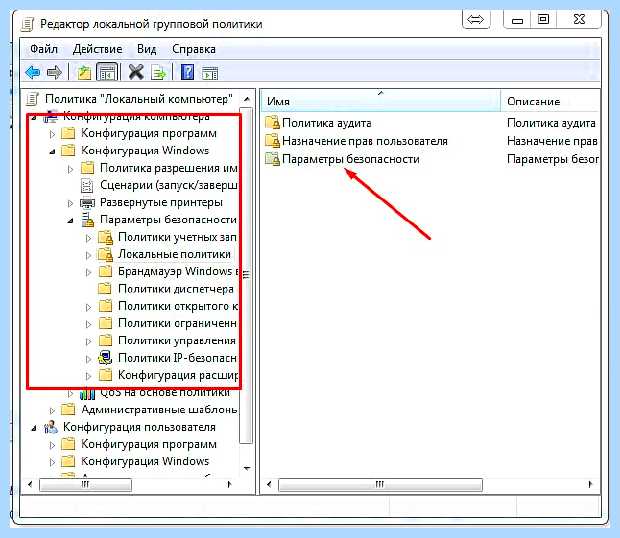
Task: Click Политики IP-безопасности computer icon
Action: tap(106, 357)
